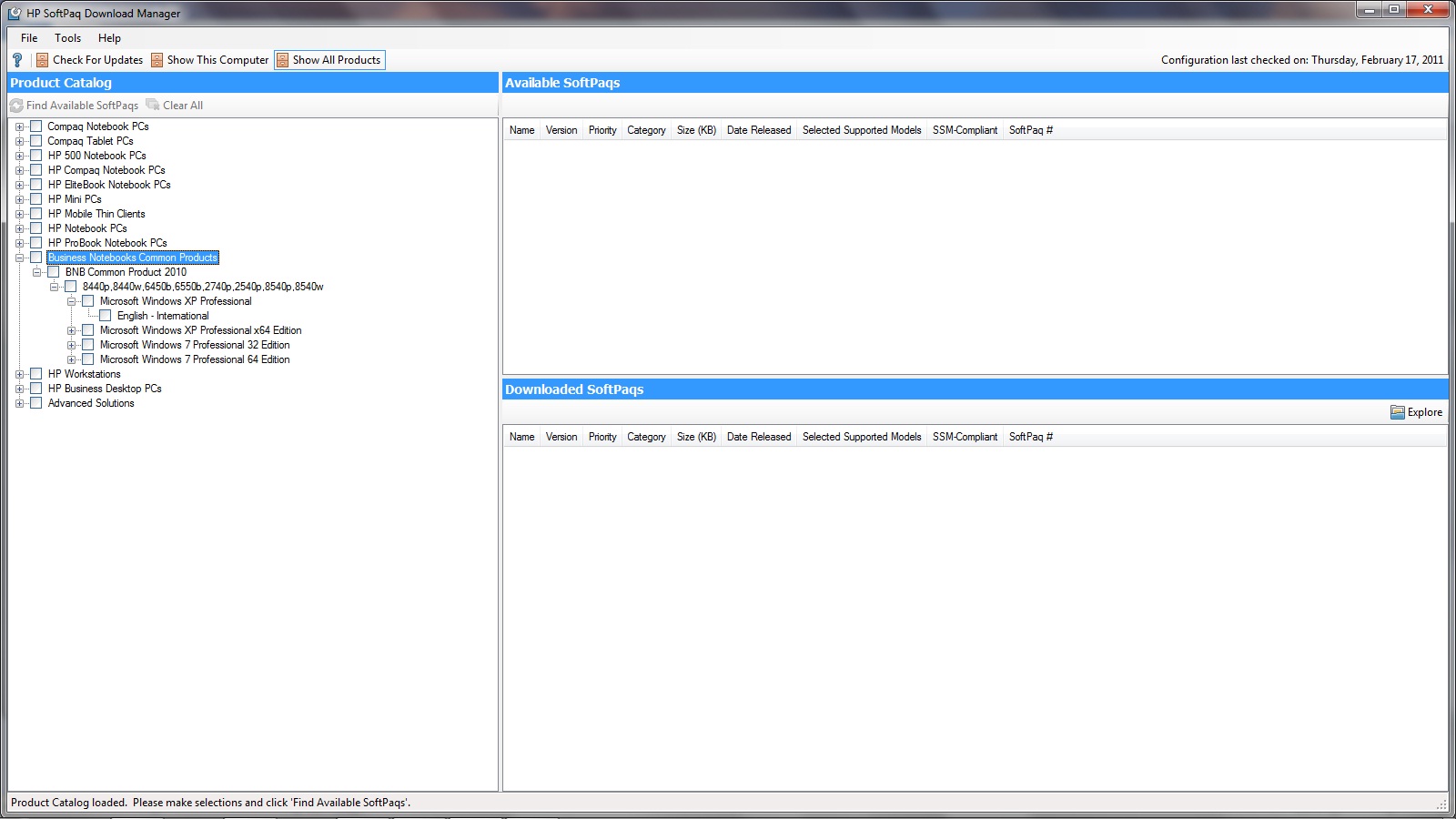The width and height of the screenshot is (1456, 819).
Task: Check the HP EliteBook Notebook PCs checkbox
Action: (x=36, y=185)
